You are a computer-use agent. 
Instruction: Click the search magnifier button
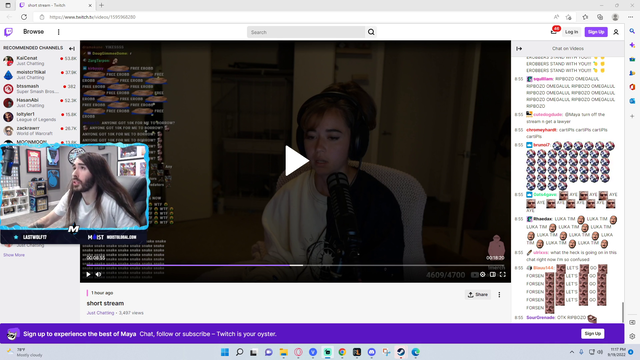pos(371,32)
